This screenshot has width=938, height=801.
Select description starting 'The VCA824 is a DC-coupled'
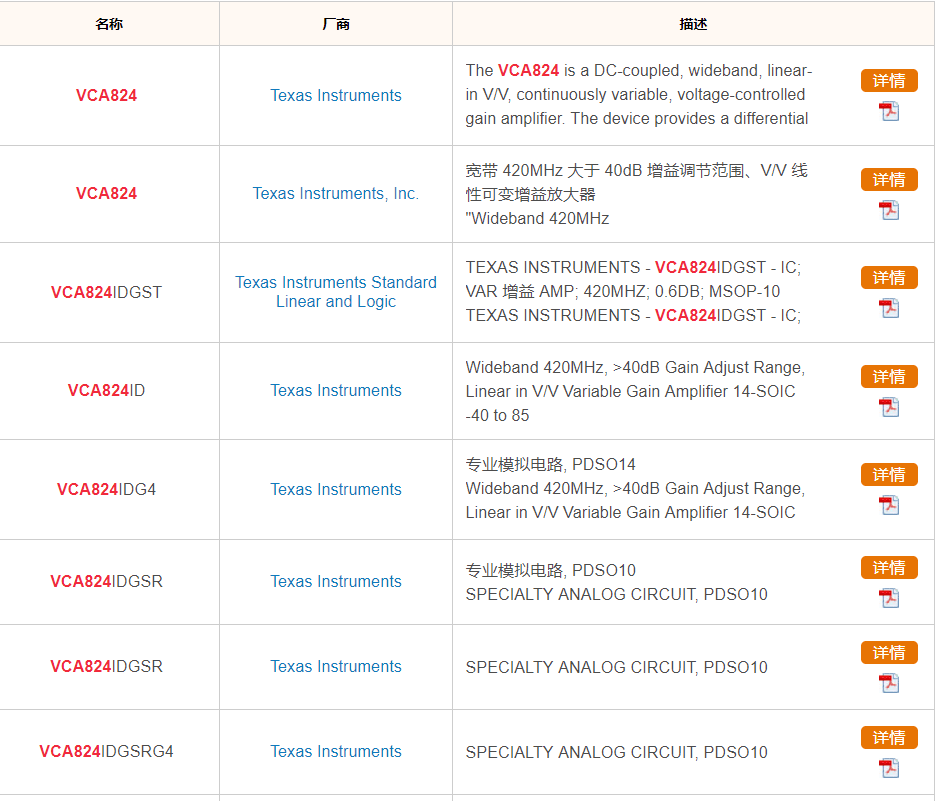(639, 95)
